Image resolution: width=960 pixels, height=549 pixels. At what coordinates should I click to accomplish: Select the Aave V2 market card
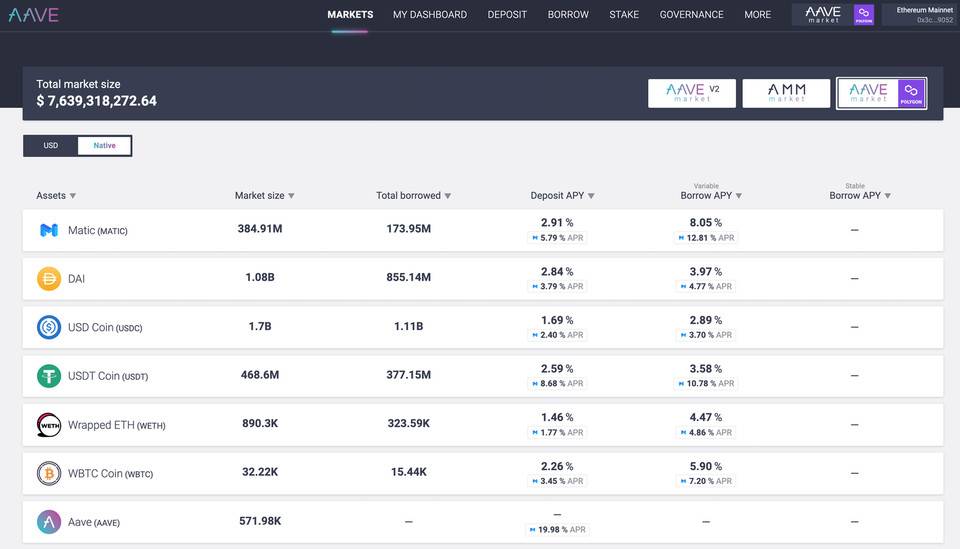[692, 93]
